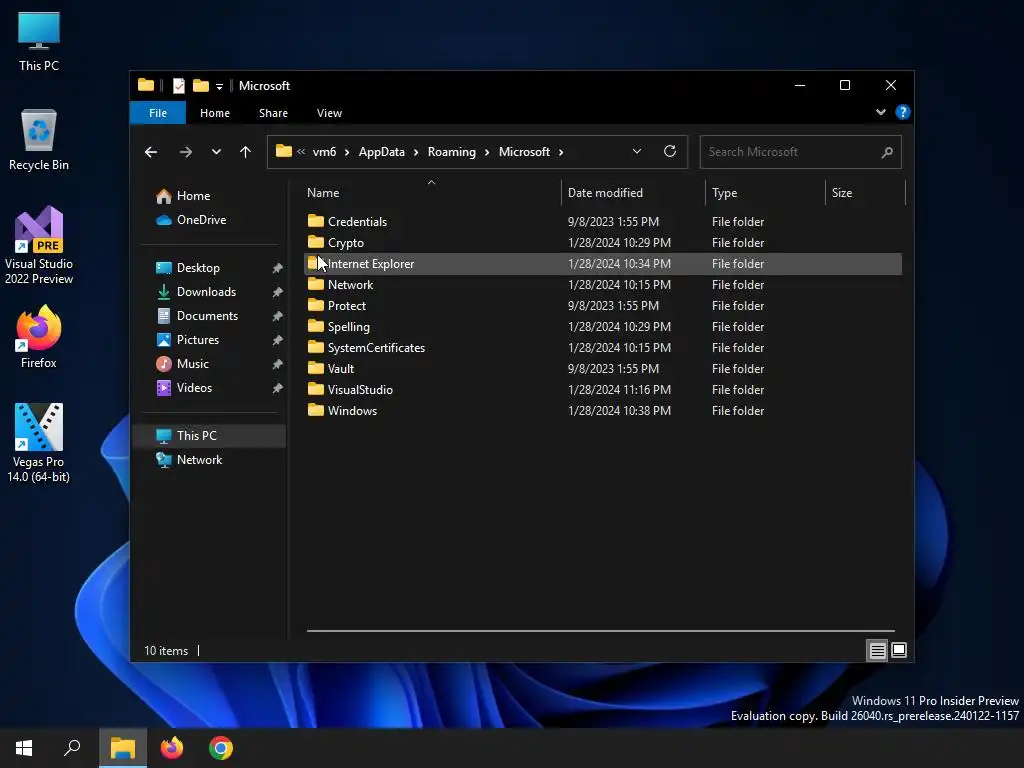Select Visual Studio 2022 Preview shortcut
Viewport: 1024px width, 768px height.
click(x=39, y=246)
